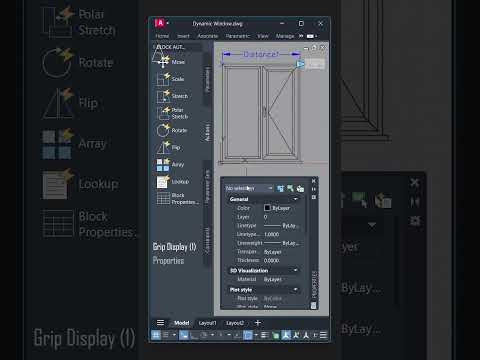Open the Block Properties Table tool
Image resolution: width=480 pixels, height=360 pixels.
click(177, 199)
